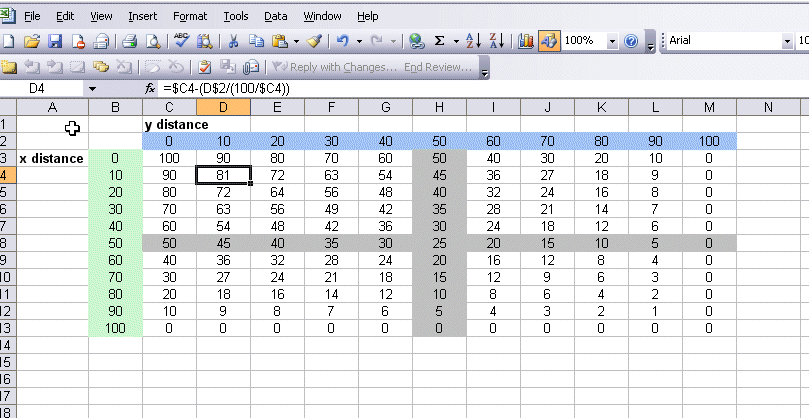Click the Save icon in toolbar
Screen dimensions: 809x418
point(55,41)
